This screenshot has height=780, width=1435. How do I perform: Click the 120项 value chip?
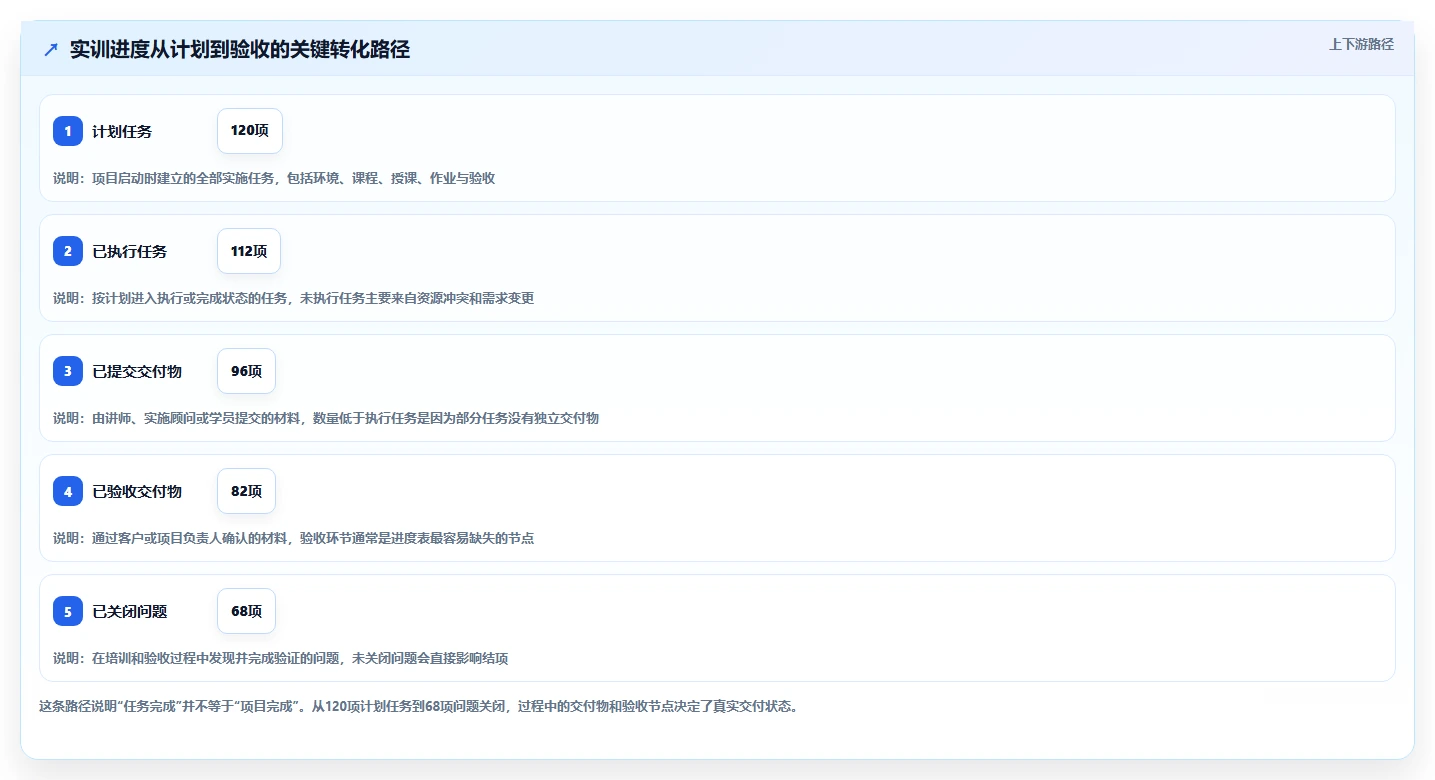pyautogui.click(x=250, y=131)
